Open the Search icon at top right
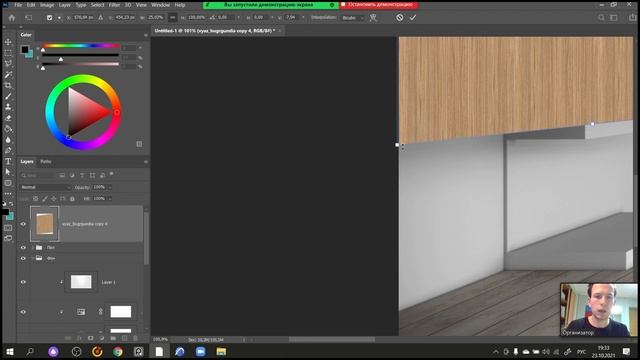This screenshot has width=640, height=360. click(601, 18)
